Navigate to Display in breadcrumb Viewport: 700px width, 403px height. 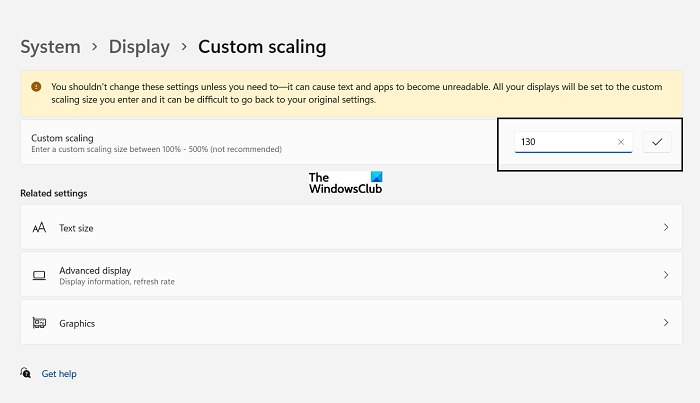(139, 46)
